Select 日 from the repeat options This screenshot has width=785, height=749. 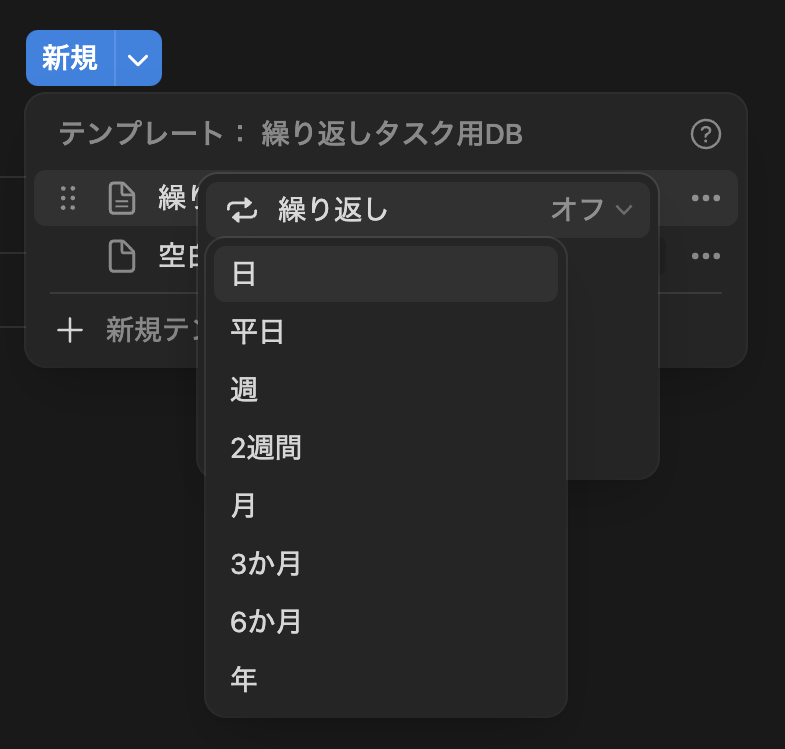(385, 274)
